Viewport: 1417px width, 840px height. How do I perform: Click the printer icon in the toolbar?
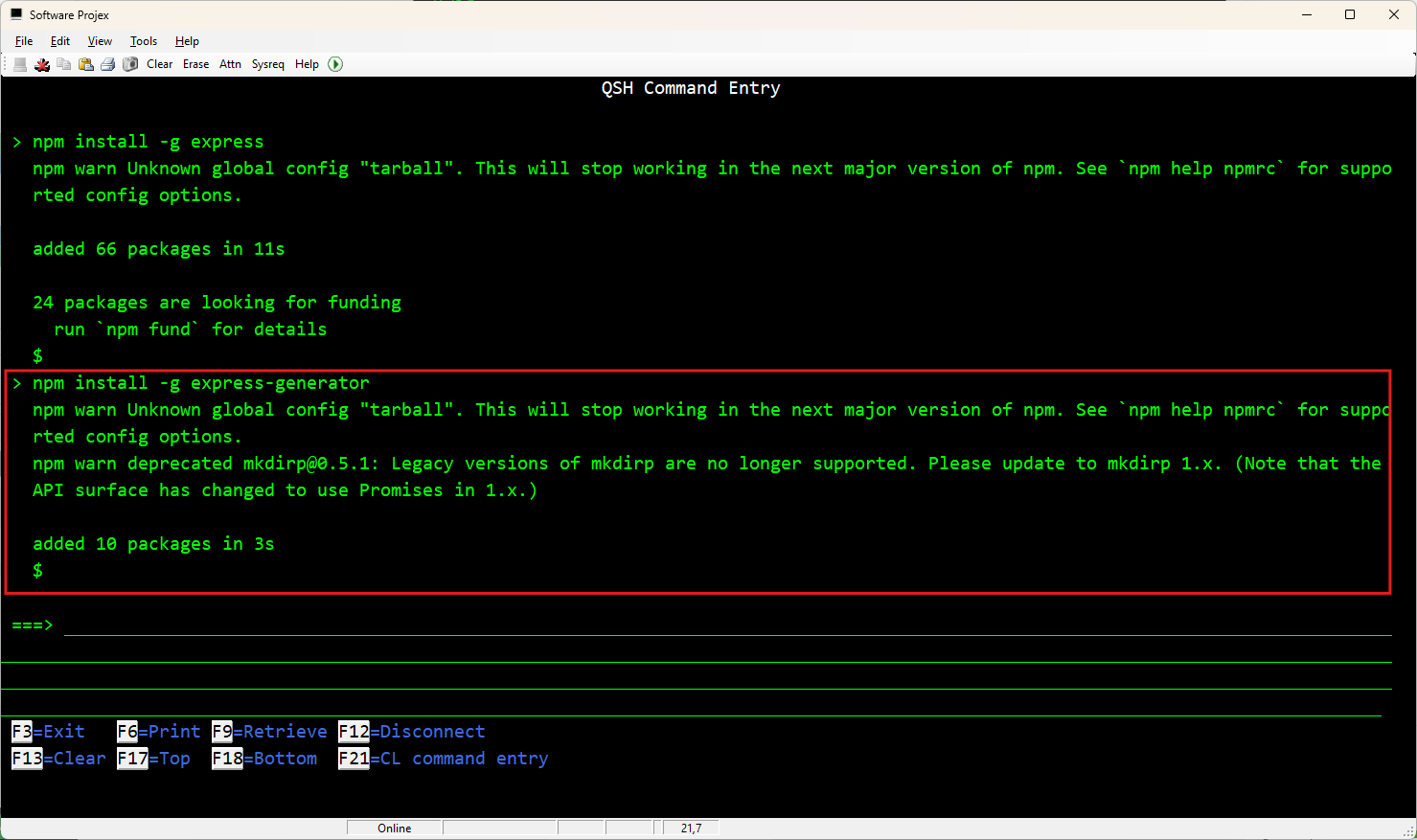click(108, 64)
